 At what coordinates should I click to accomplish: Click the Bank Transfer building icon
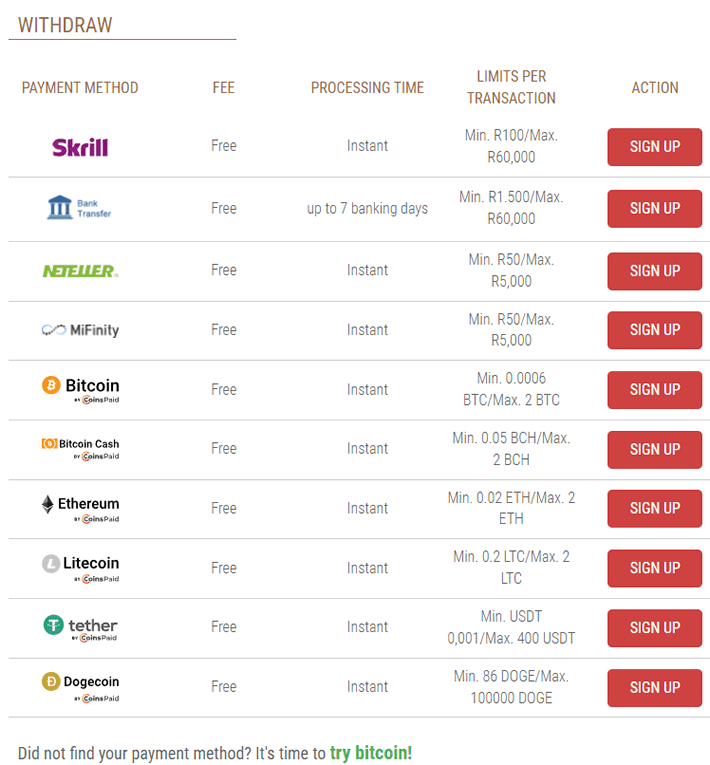click(x=60, y=207)
